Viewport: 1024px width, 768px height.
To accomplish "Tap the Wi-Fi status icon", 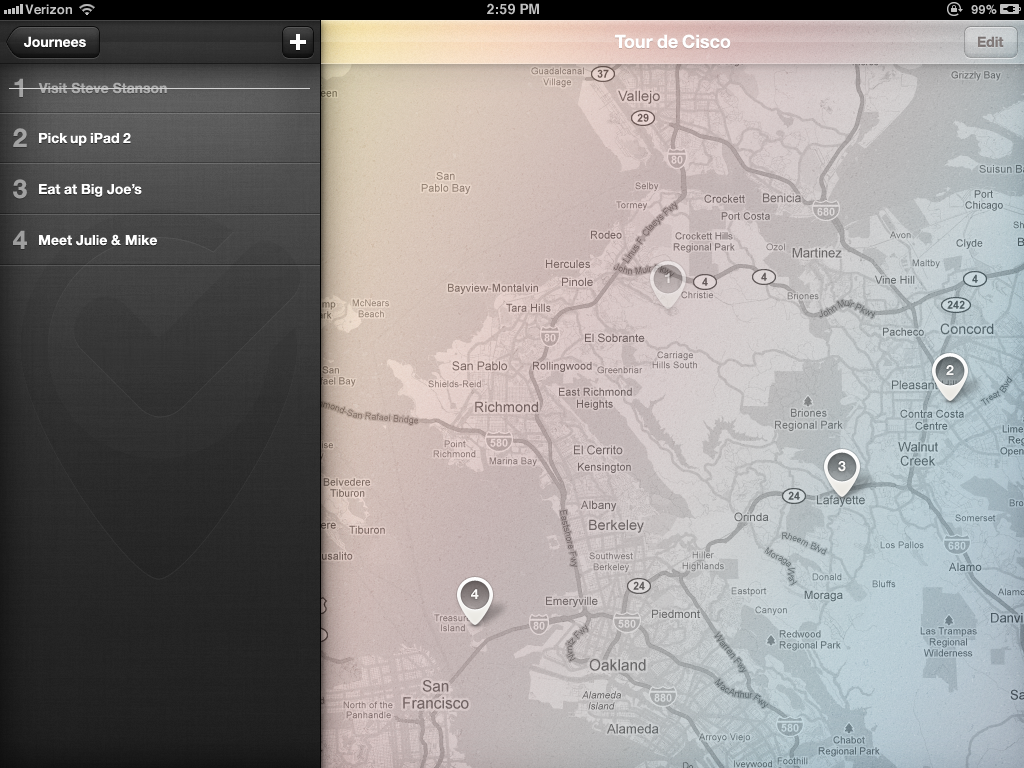I will (87, 9).
